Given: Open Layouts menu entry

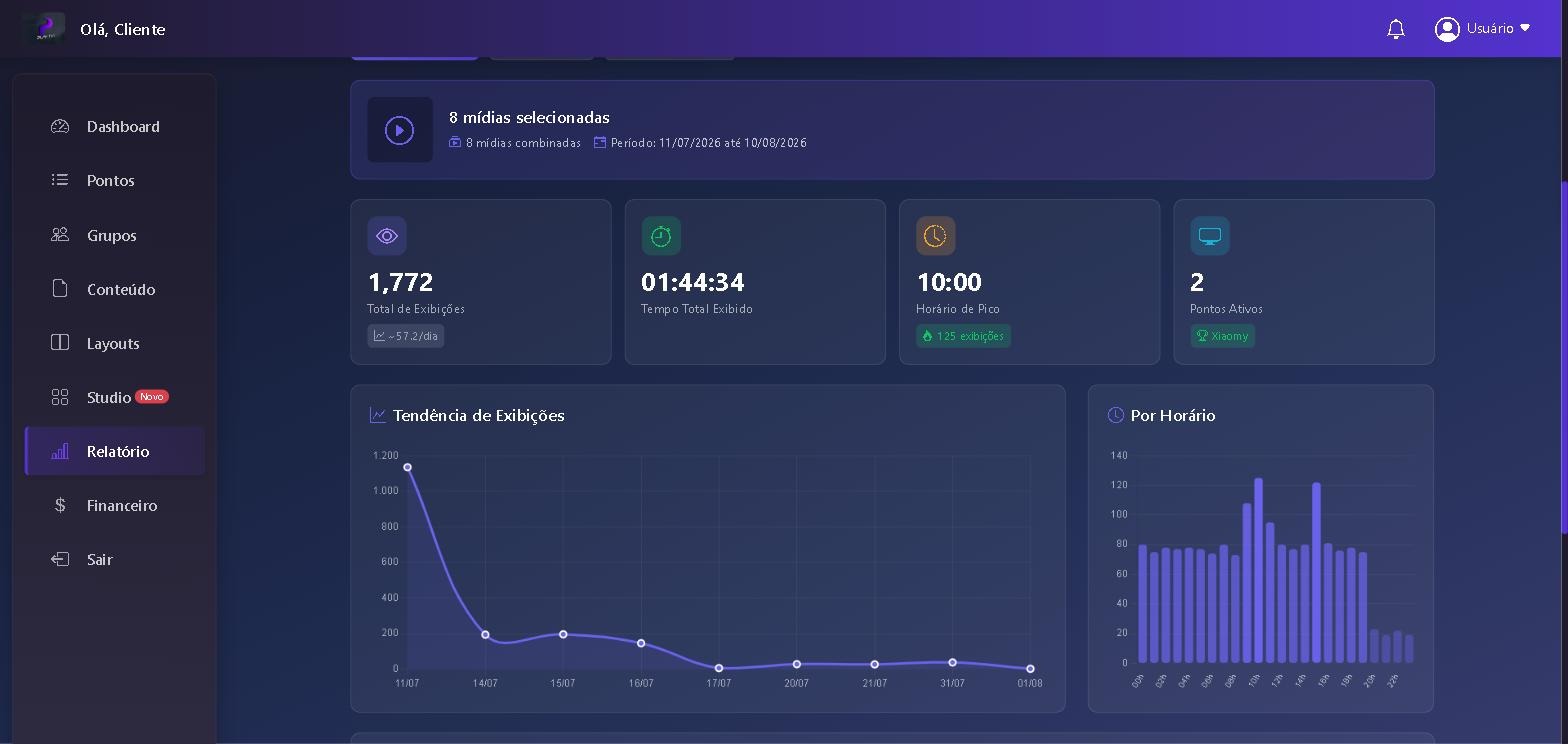Looking at the screenshot, I should tap(115, 343).
